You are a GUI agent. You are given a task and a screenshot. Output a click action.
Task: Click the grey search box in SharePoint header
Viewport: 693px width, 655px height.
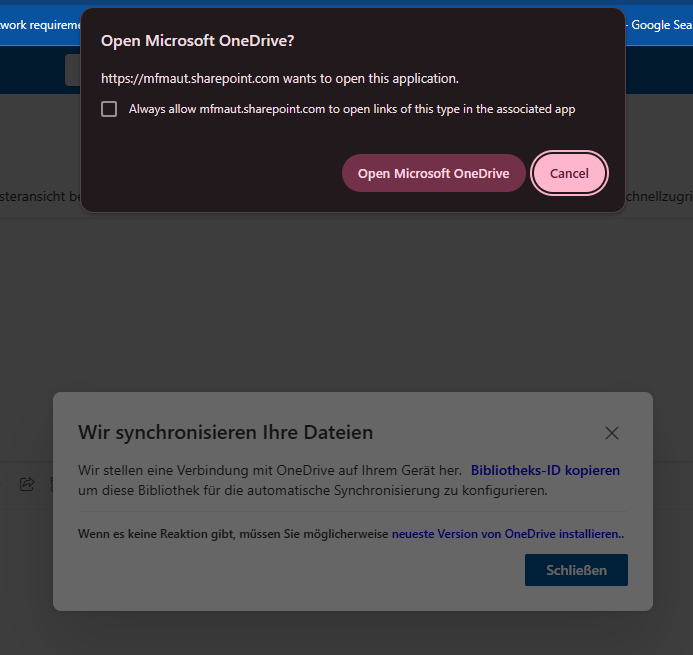click(x=72, y=70)
